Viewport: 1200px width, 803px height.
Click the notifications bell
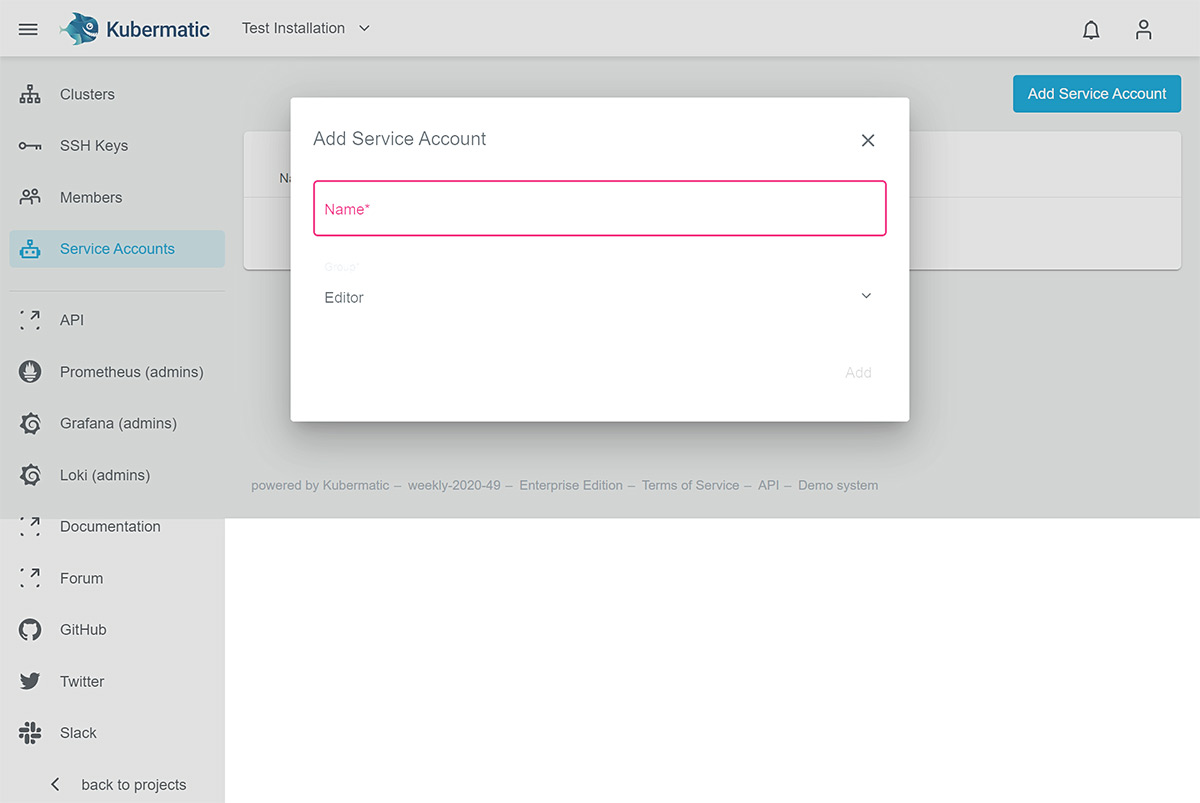click(1091, 29)
